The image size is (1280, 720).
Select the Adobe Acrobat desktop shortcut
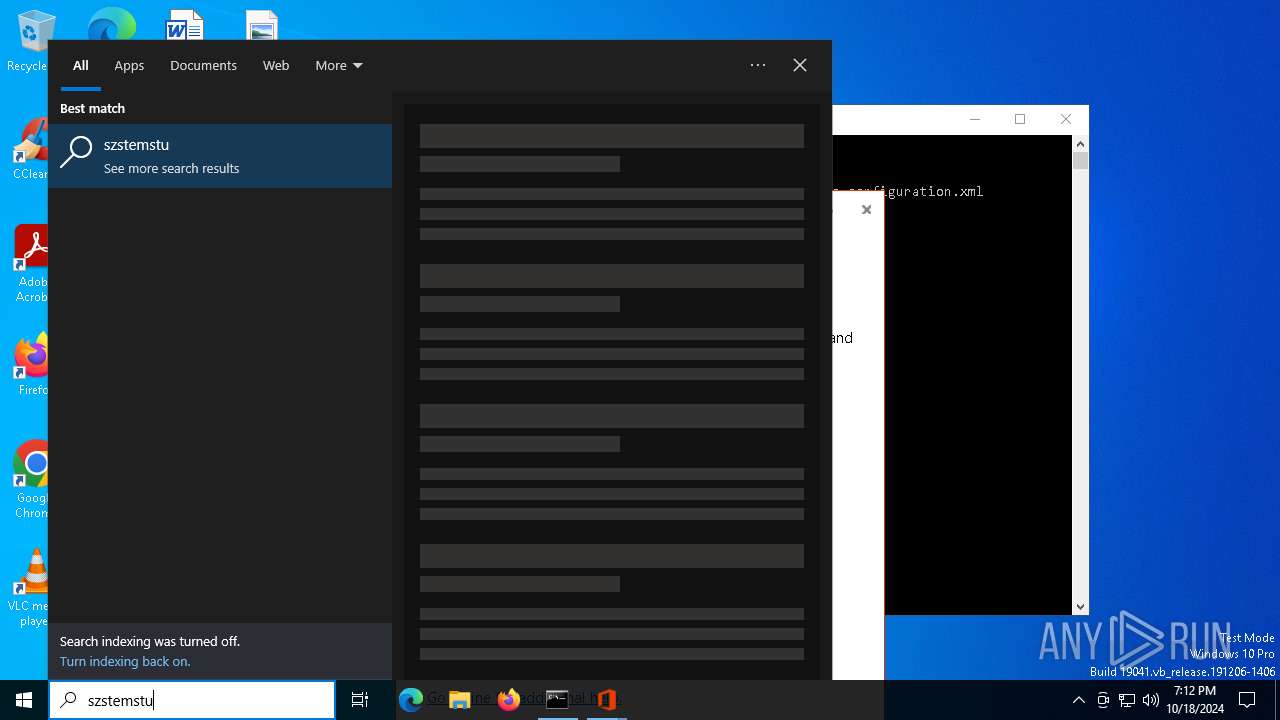[x=31, y=264]
